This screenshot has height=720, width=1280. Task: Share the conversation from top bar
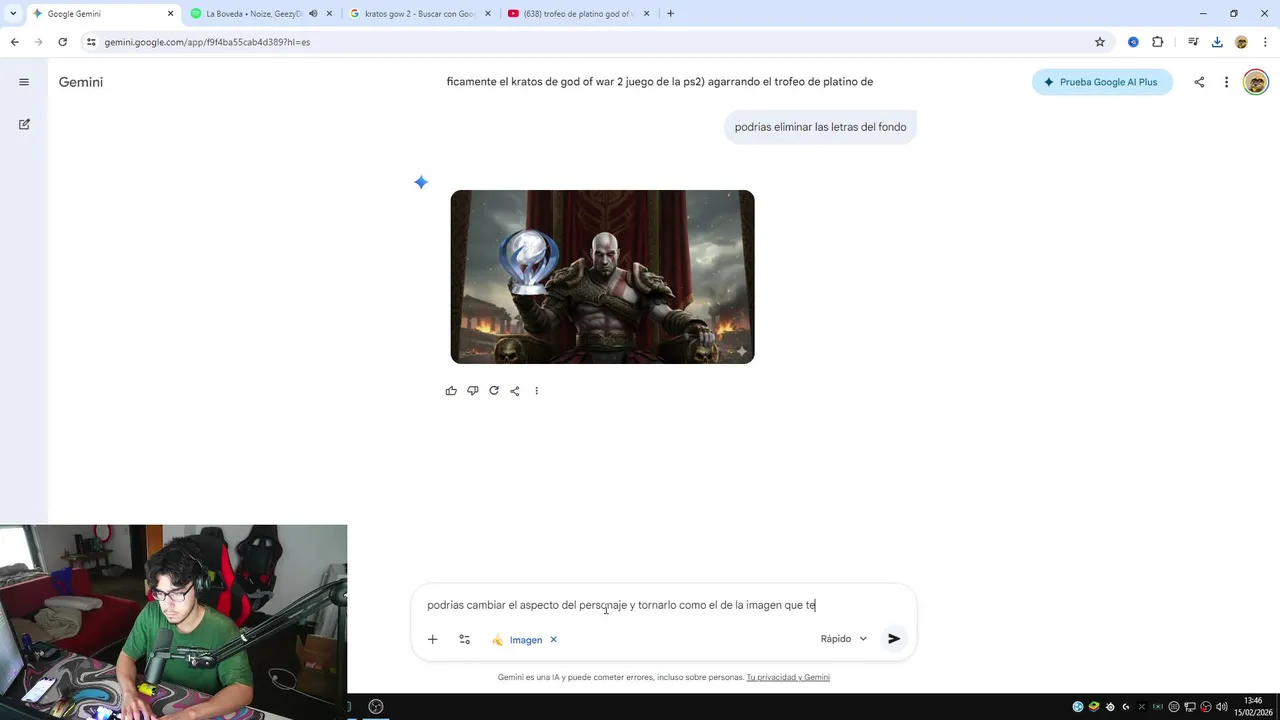click(1199, 82)
